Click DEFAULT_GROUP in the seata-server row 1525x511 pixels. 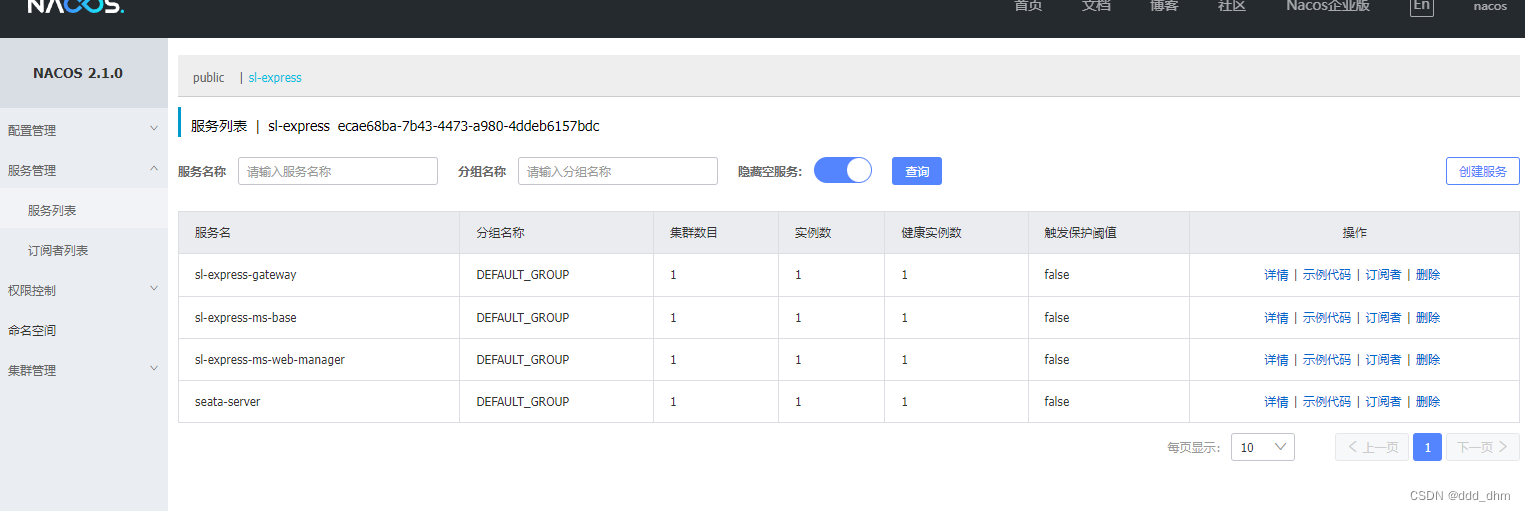[522, 402]
